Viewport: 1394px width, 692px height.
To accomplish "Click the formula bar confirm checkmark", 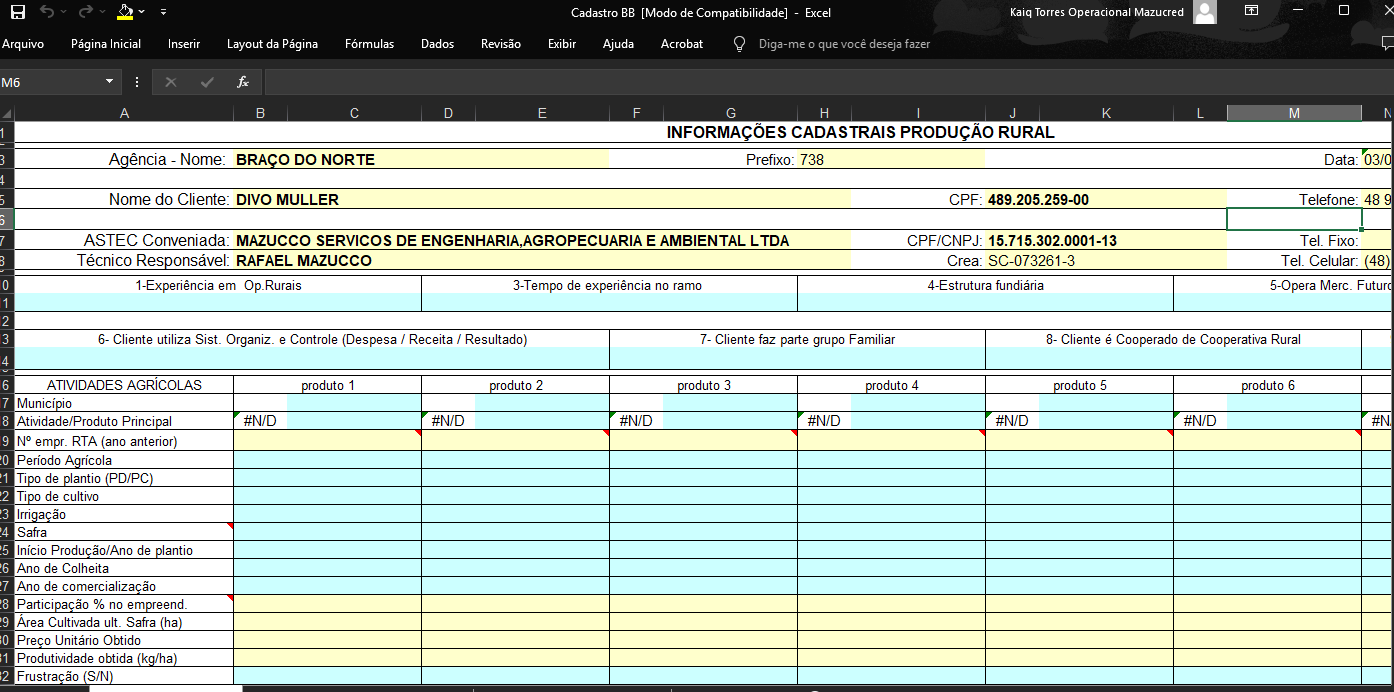I will pyautogui.click(x=207, y=82).
